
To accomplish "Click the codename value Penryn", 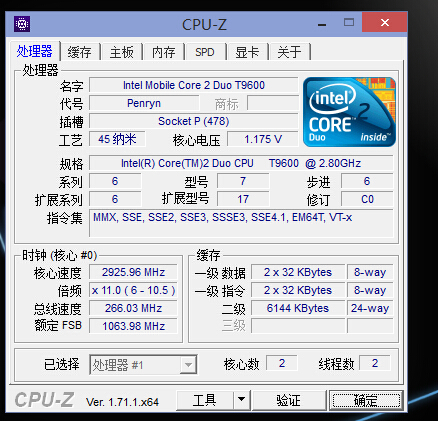I will pyautogui.click(x=144, y=103).
